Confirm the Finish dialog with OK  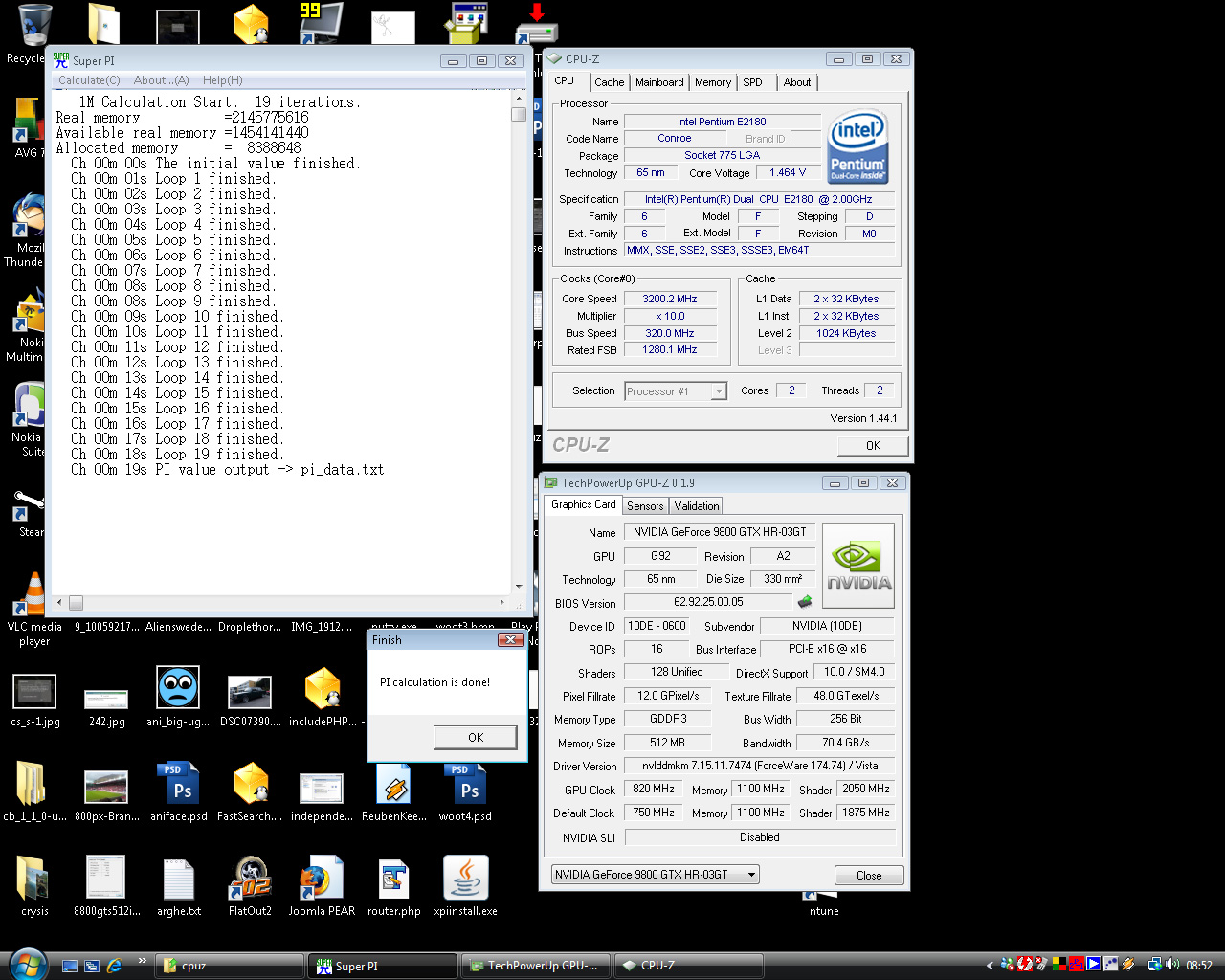pos(476,737)
